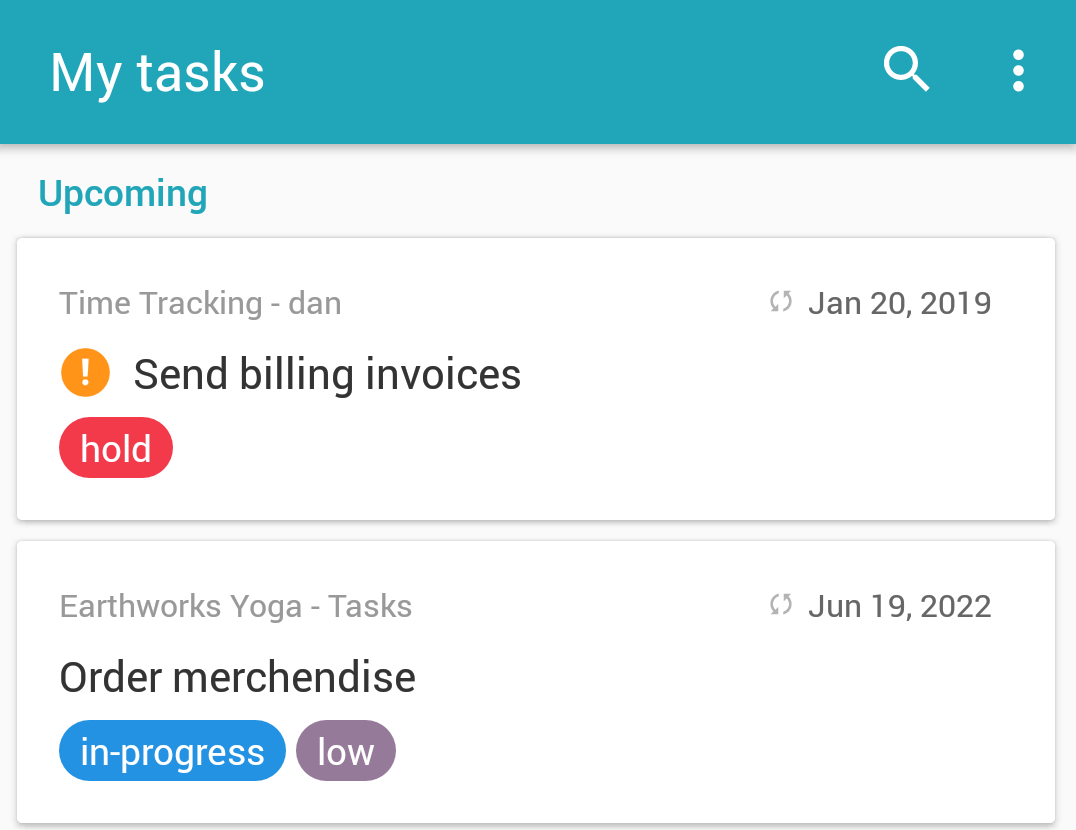Select the blue in-progress tag

(172, 751)
